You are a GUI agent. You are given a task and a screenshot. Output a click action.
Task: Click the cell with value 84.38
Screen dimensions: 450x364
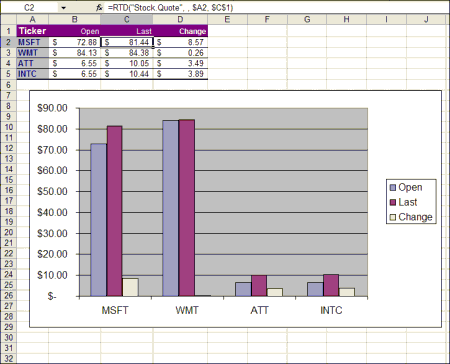click(127, 53)
